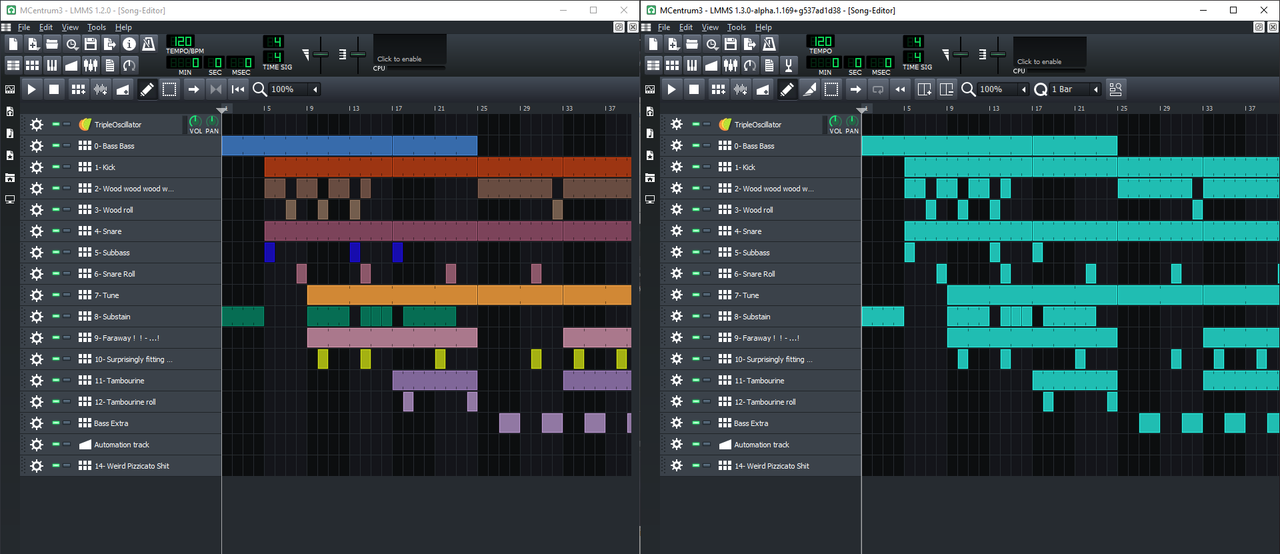The image size is (1280, 554).
Task: Mute 4- Snare track in LMMS 1.2.0
Action: click(56, 231)
